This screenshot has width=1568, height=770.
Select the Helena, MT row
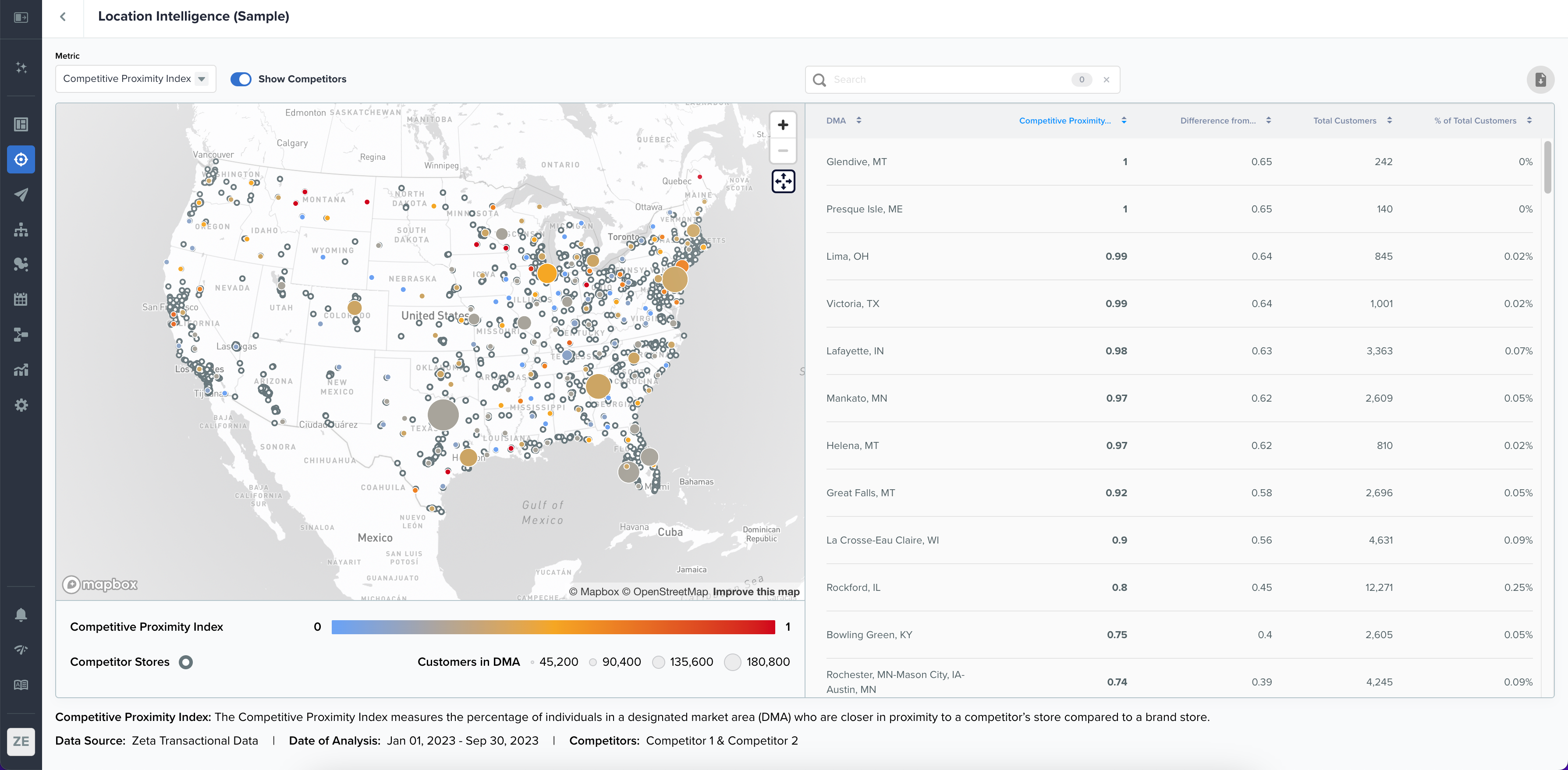pyautogui.click(x=1179, y=445)
